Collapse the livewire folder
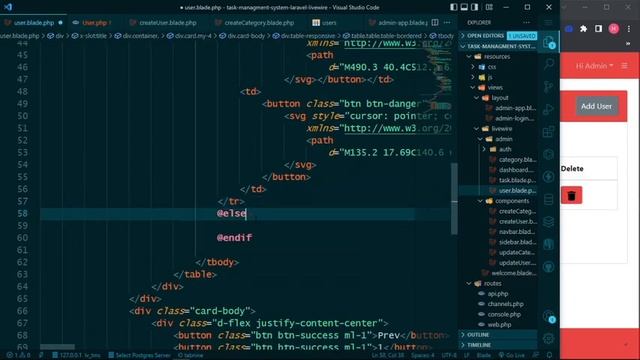The height and width of the screenshot is (360, 640). pos(501,129)
